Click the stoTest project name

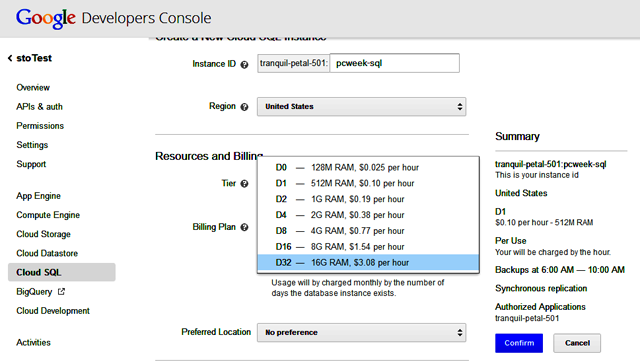point(34,58)
